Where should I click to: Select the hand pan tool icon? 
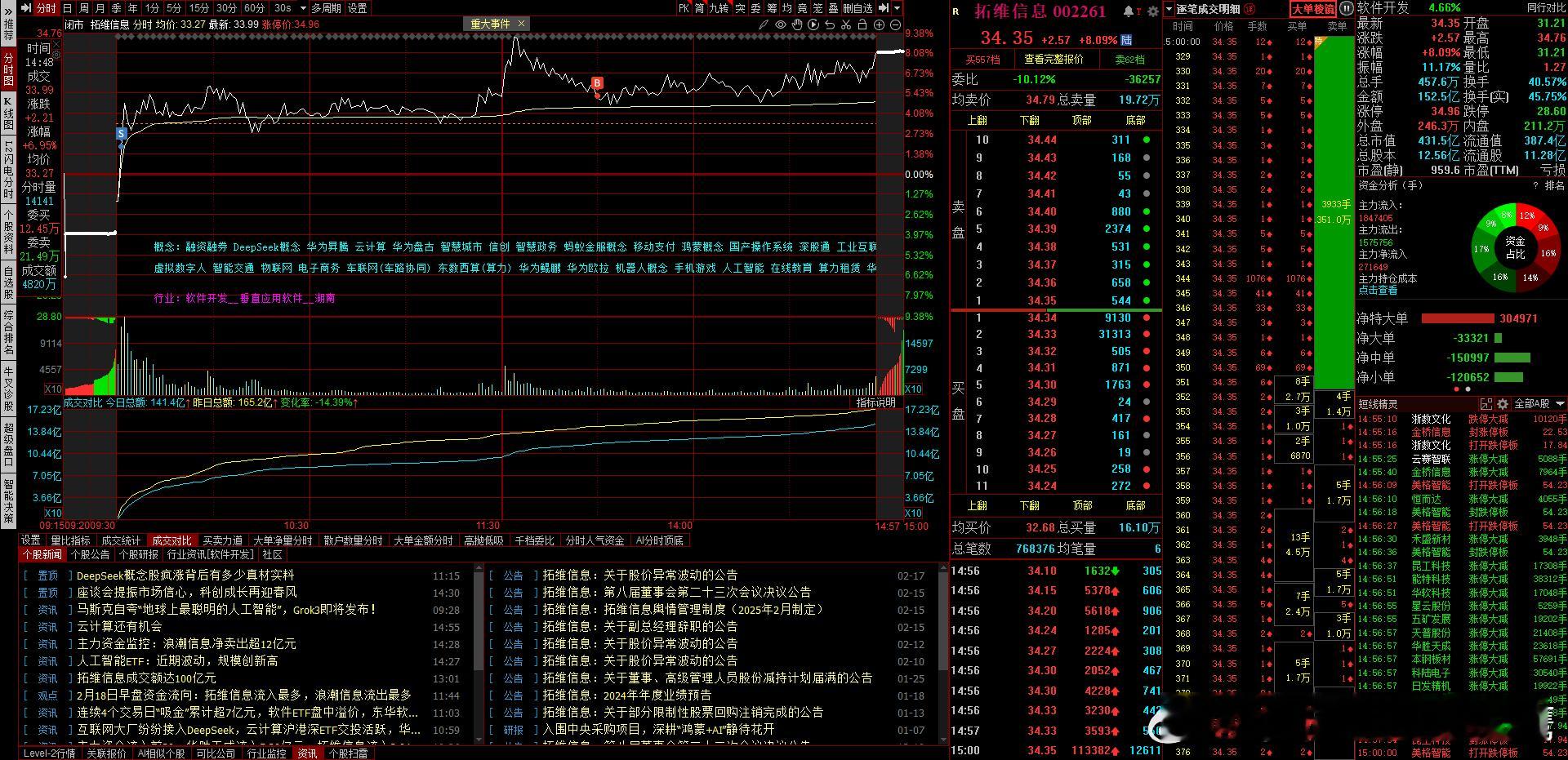[797, 24]
